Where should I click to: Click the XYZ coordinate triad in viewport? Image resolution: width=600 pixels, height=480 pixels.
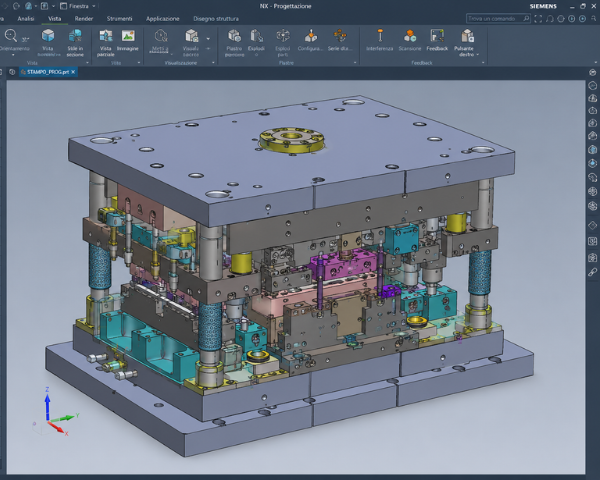[x=54, y=413]
